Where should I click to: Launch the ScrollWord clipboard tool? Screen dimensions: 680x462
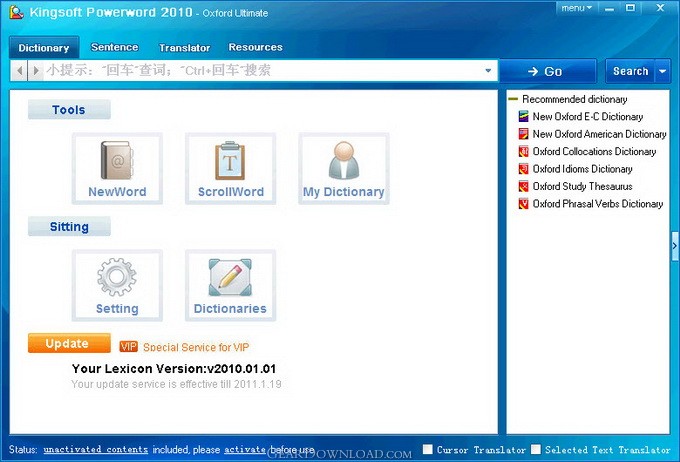click(x=230, y=168)
